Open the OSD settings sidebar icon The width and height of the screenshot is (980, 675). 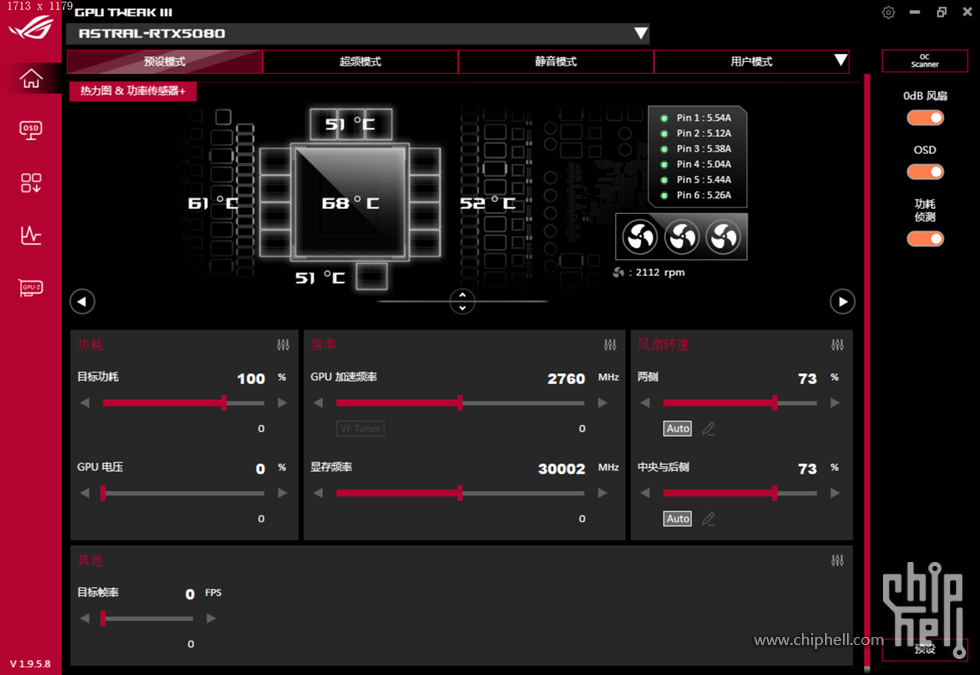coord(31,131)
